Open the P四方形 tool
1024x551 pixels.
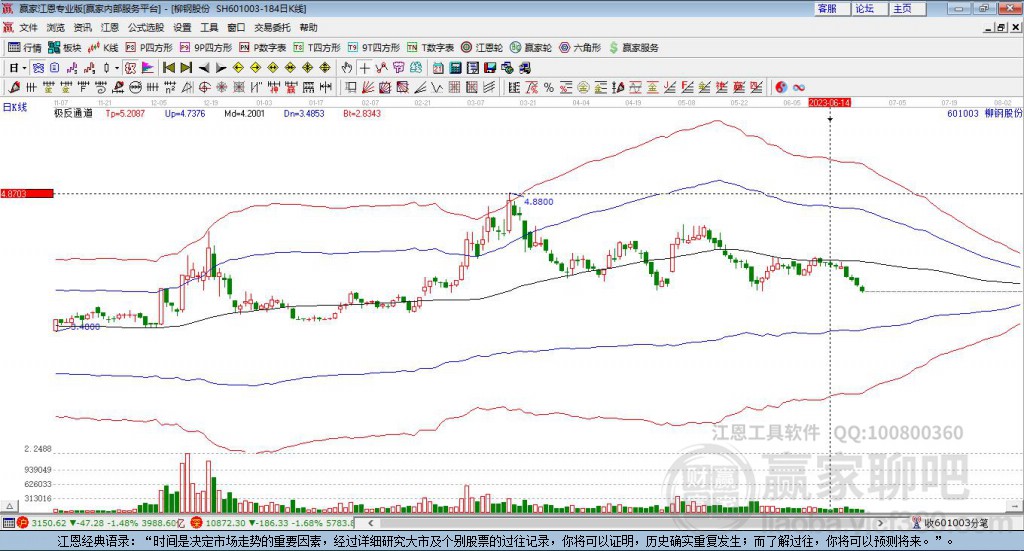(149, 48)
